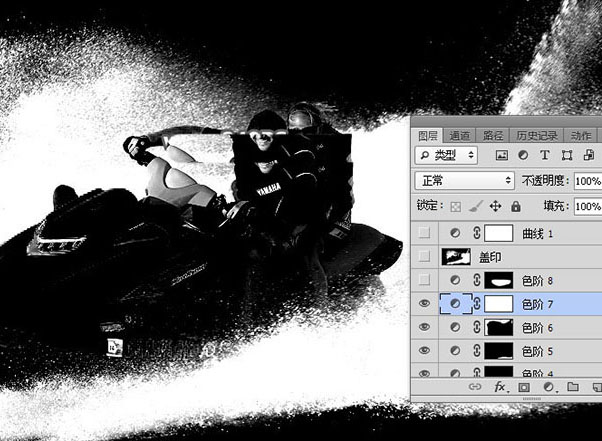The width and height of the screenshot is (602, 441).
Task: Open the 正常 blend mode dropdown
Action: pos(464,180)
